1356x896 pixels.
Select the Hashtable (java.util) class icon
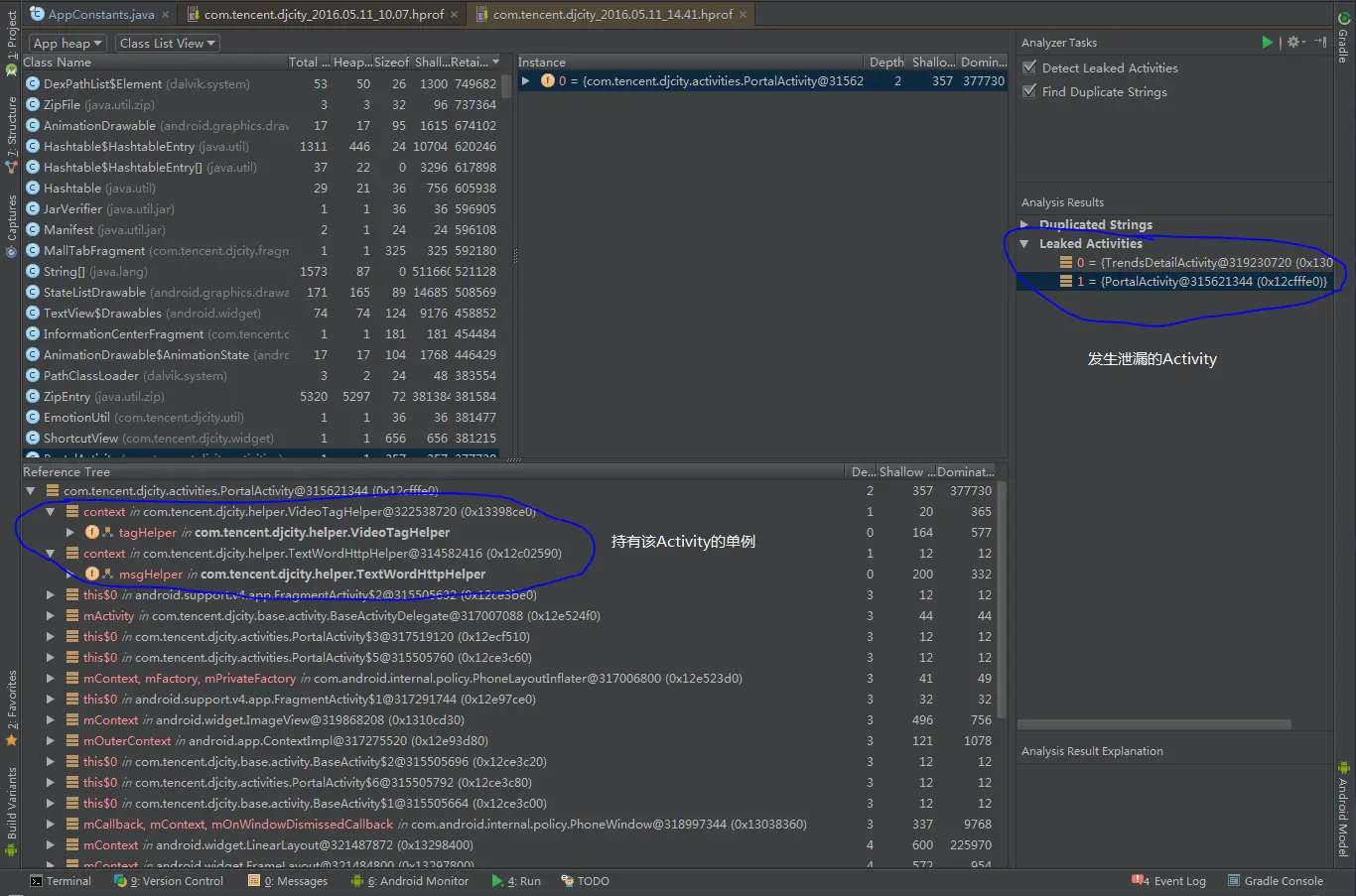click(33, 188)
